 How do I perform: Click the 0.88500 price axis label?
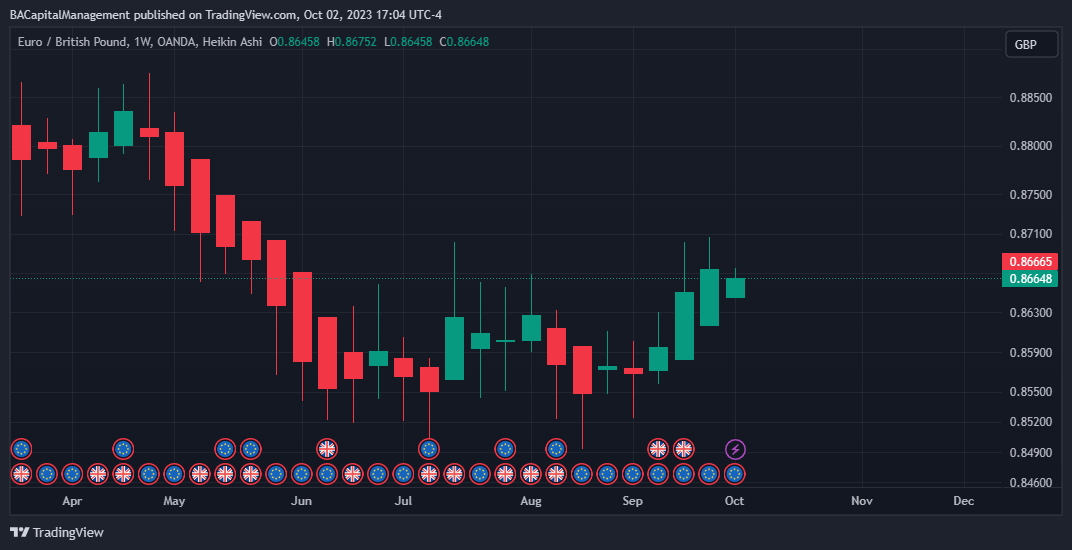(x=1031, y=98)
